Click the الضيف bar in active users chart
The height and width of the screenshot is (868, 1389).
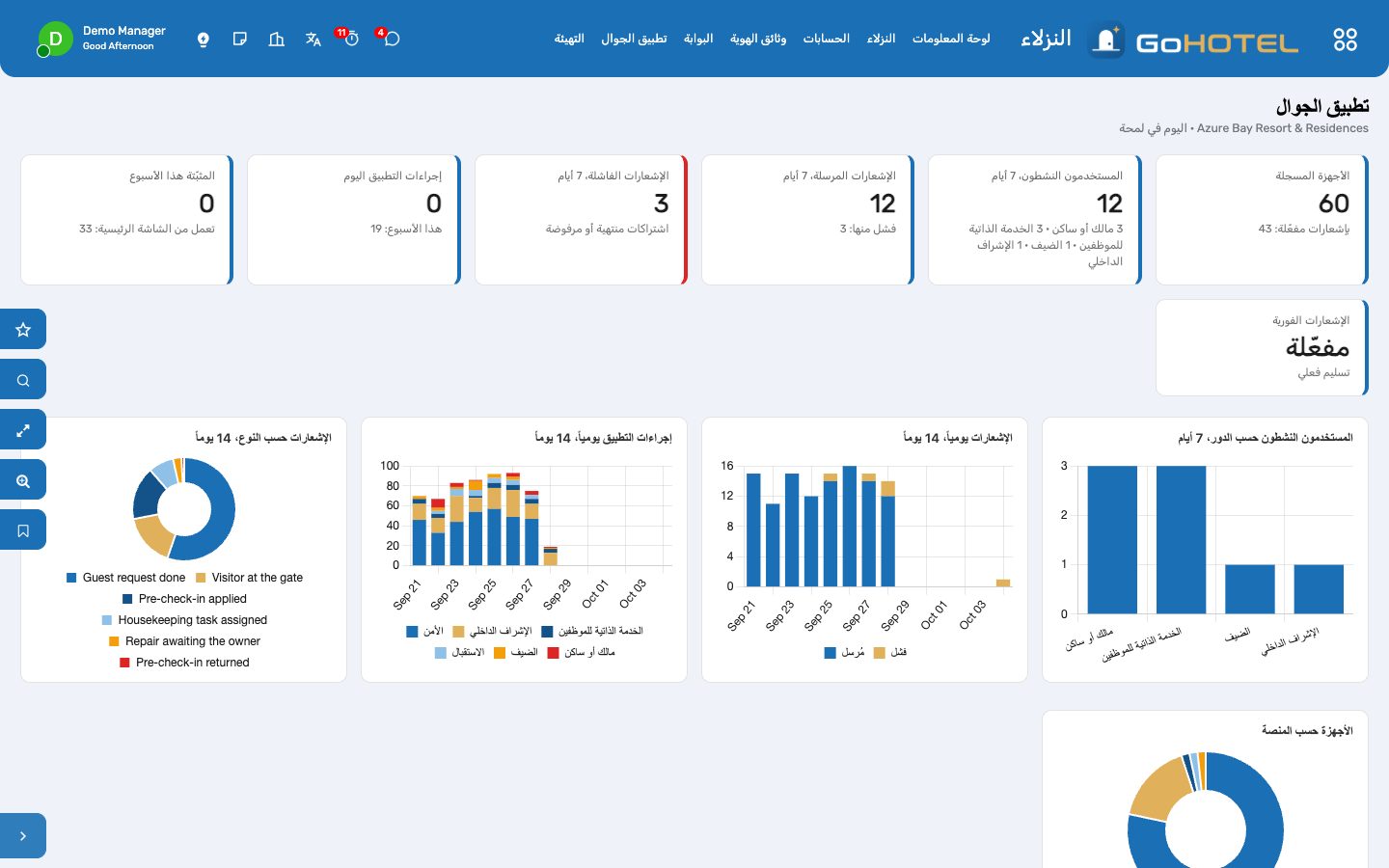[x=1249, y=588]
